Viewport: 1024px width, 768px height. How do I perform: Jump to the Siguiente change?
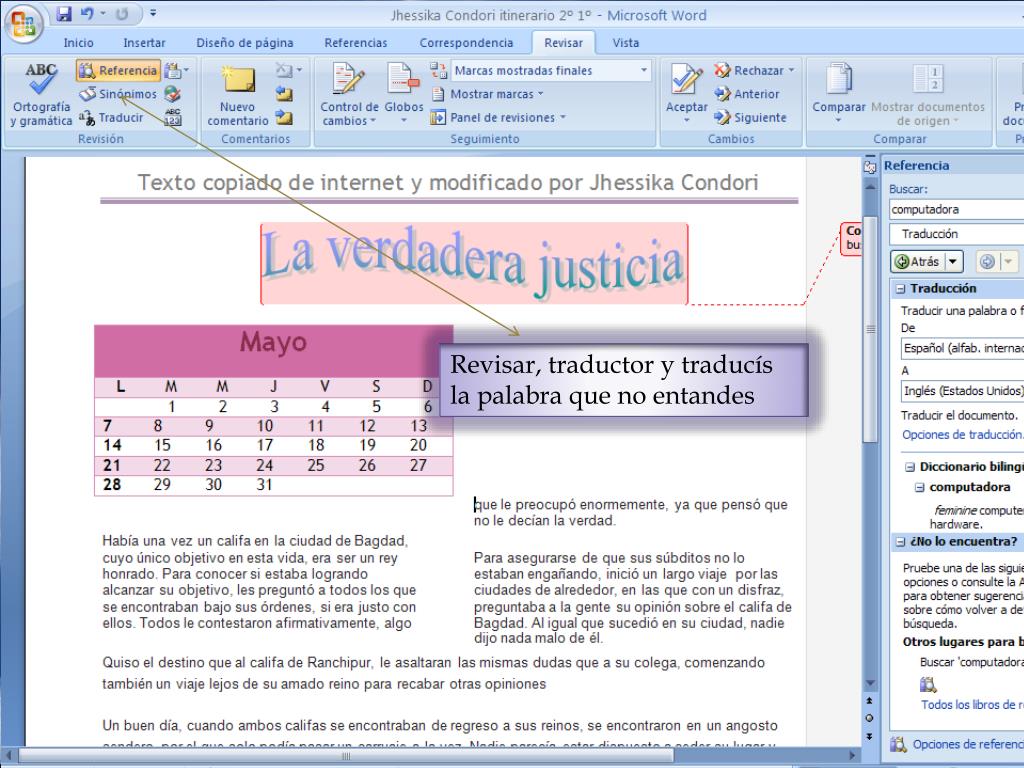pos(750,118)
